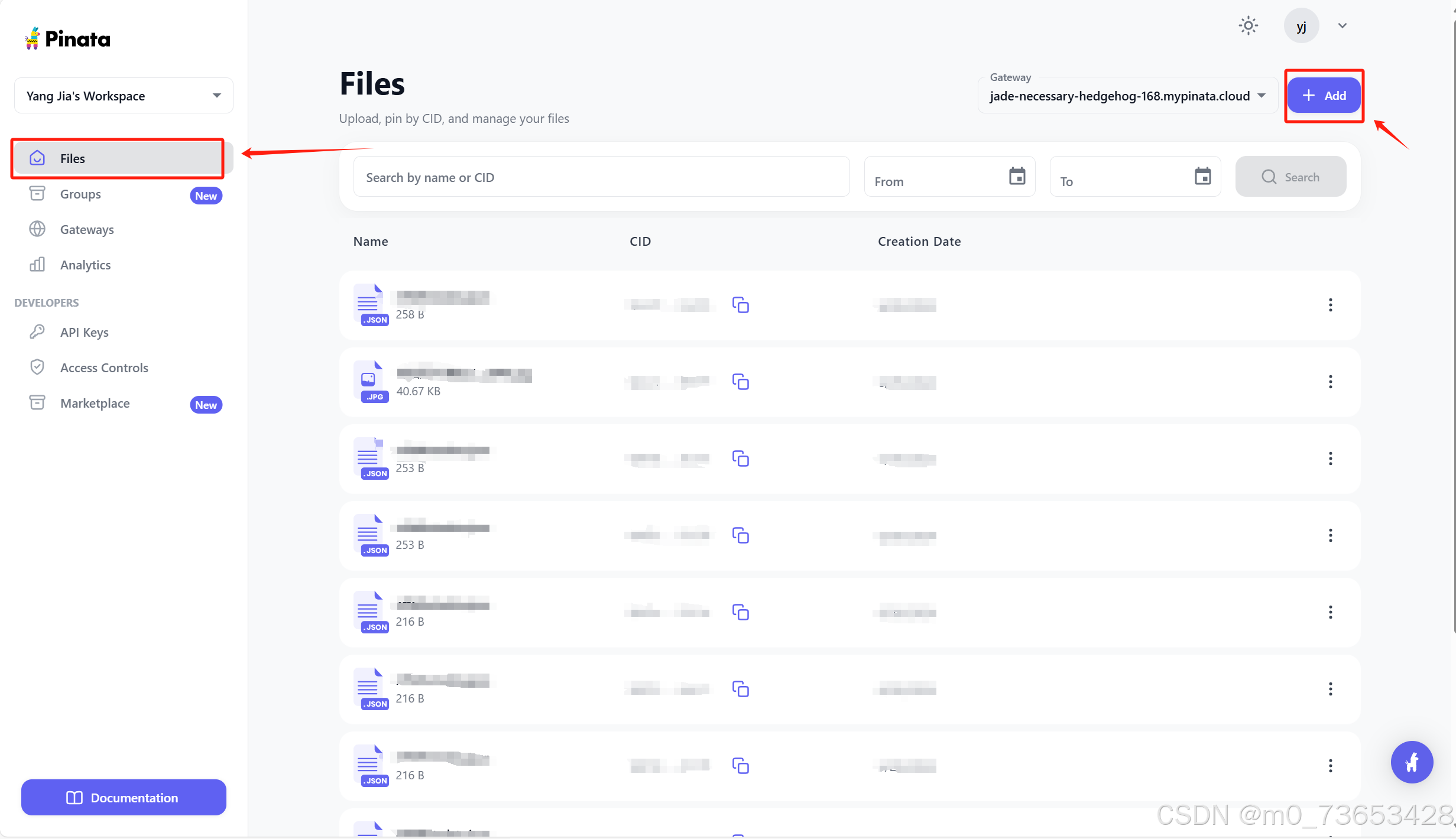This screenshot has height=839, width=1456.
Task: Click the Access Controls shield icon
Action: click(37, 366)
